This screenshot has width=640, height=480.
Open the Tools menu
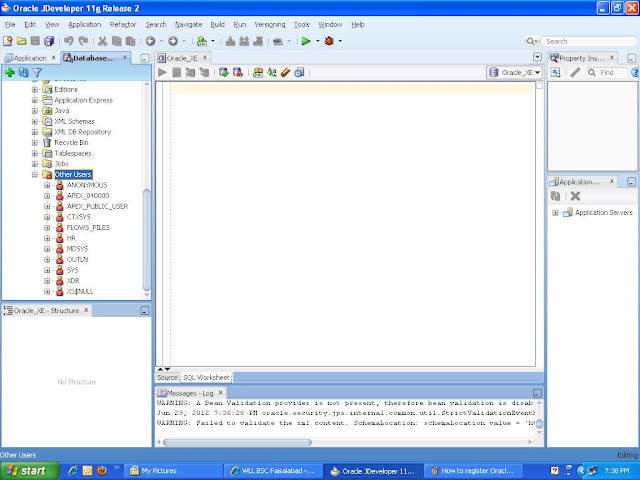[x=302, y=24]
